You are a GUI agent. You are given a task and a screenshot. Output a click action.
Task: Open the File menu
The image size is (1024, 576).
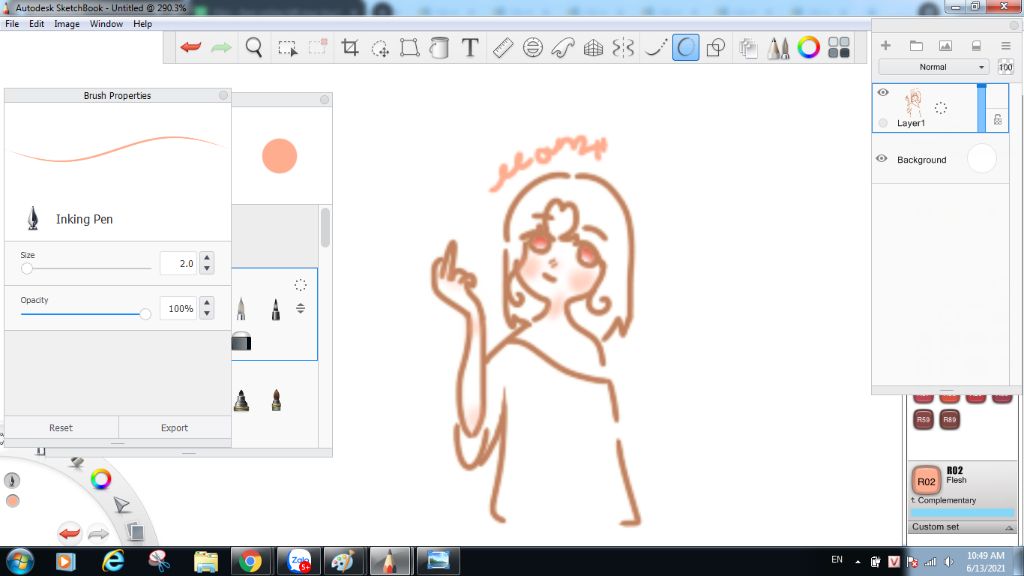tap(12, 24)
